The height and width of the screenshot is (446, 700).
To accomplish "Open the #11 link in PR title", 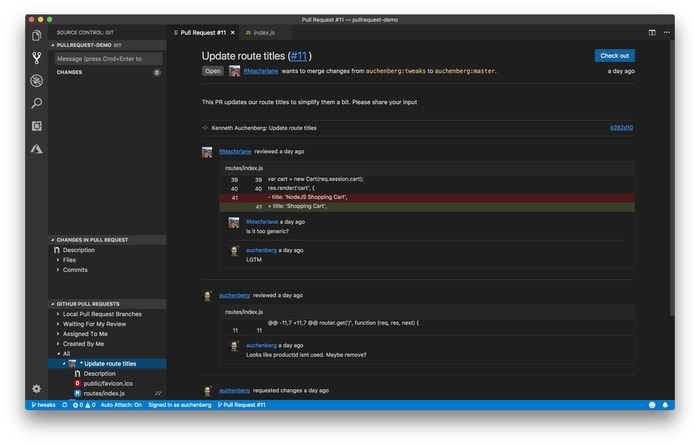I will coord(299,56).
